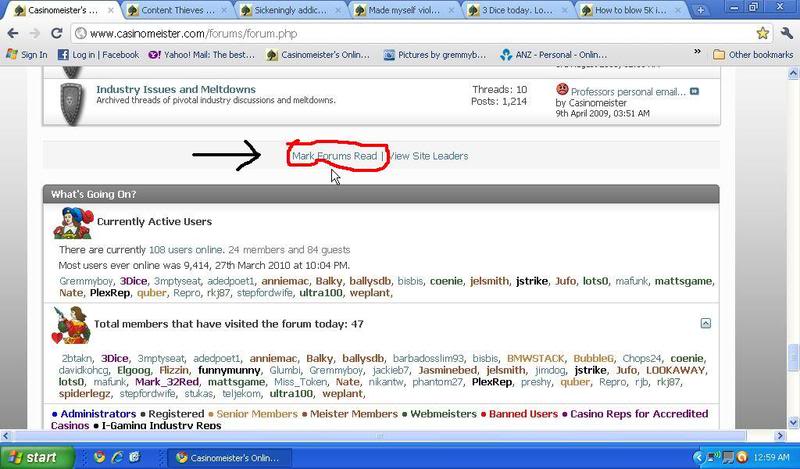Go back with the browser back arrow
Screen dimensions: 800x469
(13, 34)
